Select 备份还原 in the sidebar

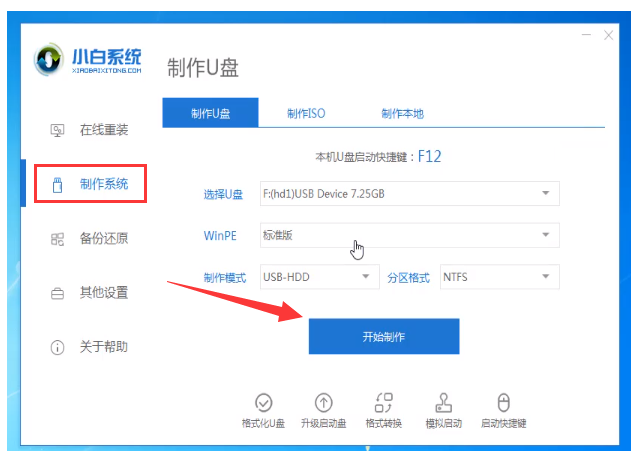coord(90,239)
